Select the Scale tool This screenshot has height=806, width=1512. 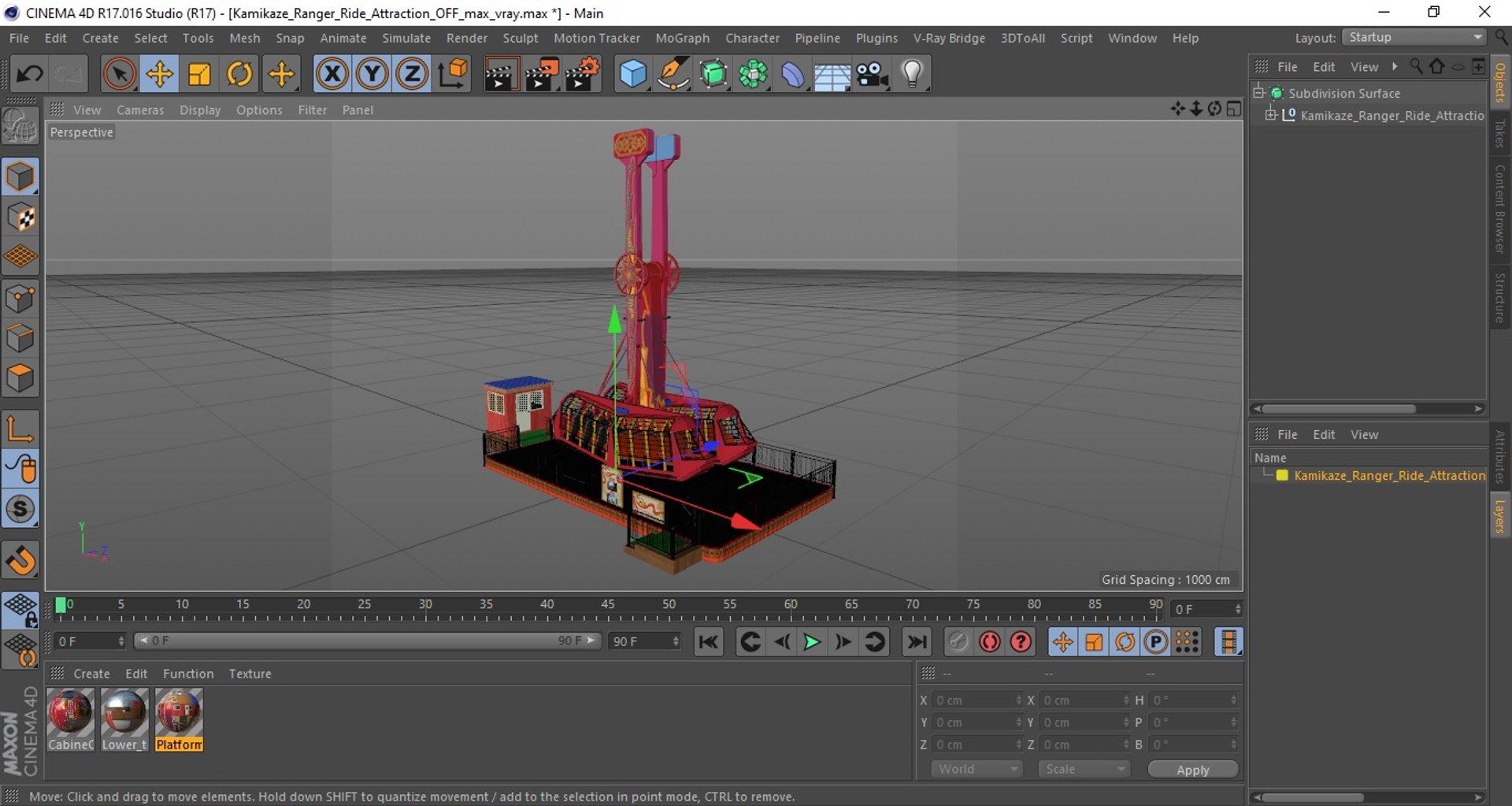199,74
